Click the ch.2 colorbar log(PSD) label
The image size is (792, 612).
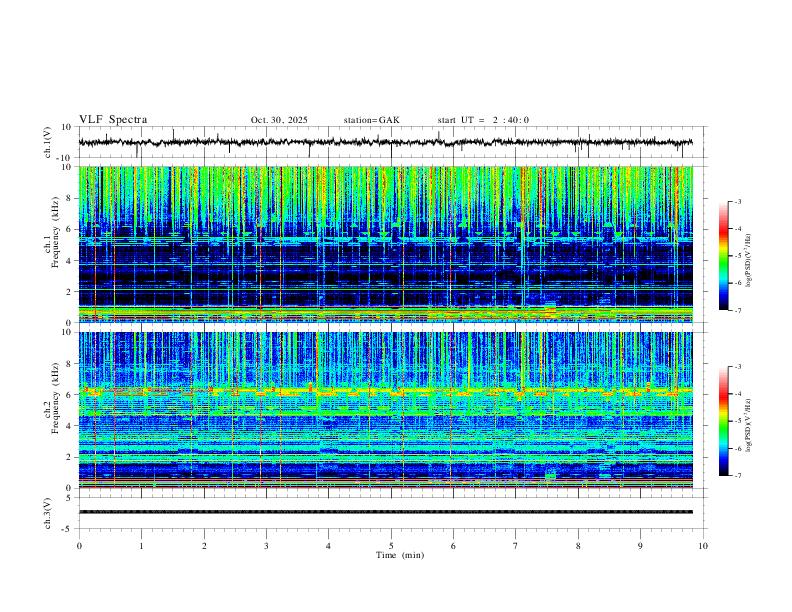pos(749,426)
